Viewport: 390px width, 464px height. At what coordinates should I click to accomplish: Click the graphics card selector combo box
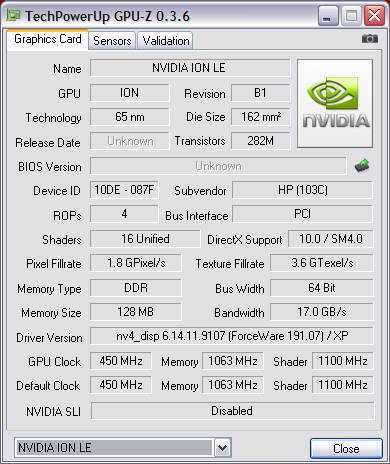coord(123,448)
